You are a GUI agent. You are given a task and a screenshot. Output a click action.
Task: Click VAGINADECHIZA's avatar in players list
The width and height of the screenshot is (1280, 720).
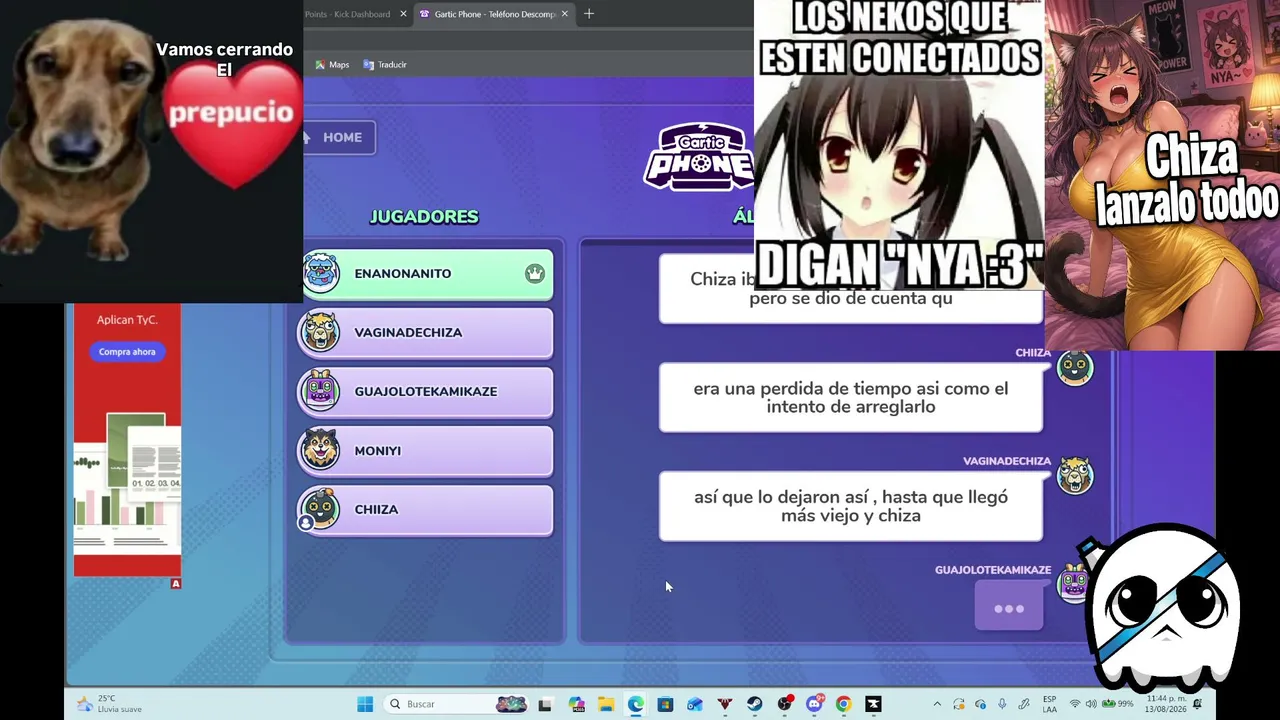[x=321, y=332]
